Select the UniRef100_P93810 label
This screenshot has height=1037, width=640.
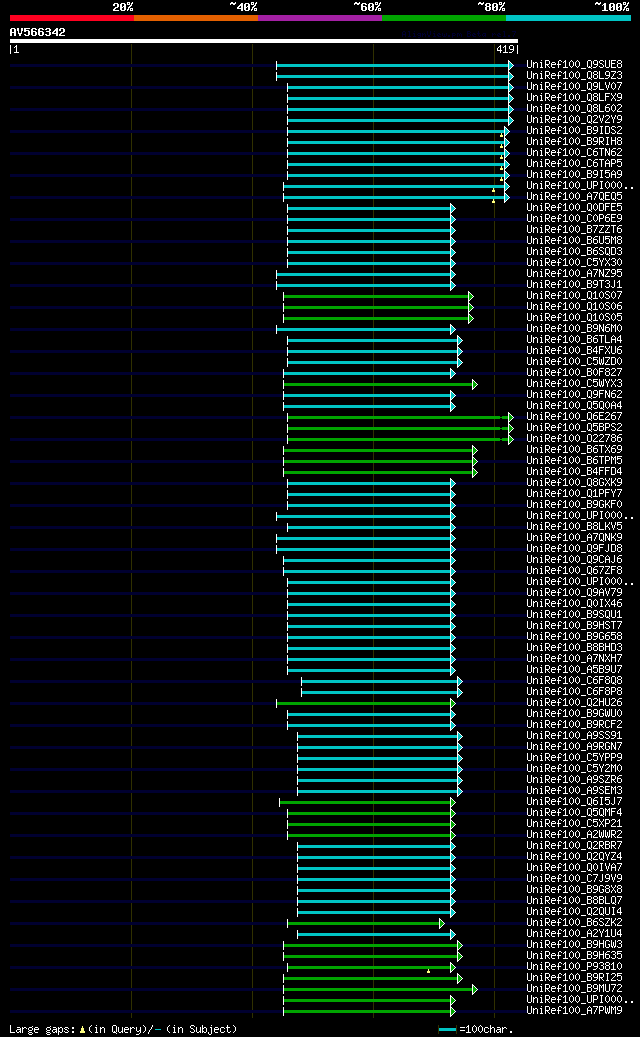coord(574,966)
